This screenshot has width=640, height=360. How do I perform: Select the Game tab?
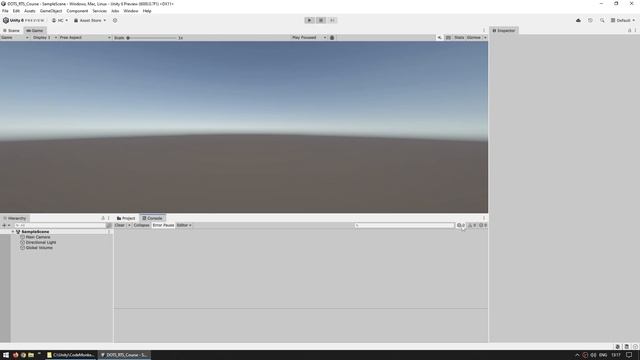pos(35,31)
